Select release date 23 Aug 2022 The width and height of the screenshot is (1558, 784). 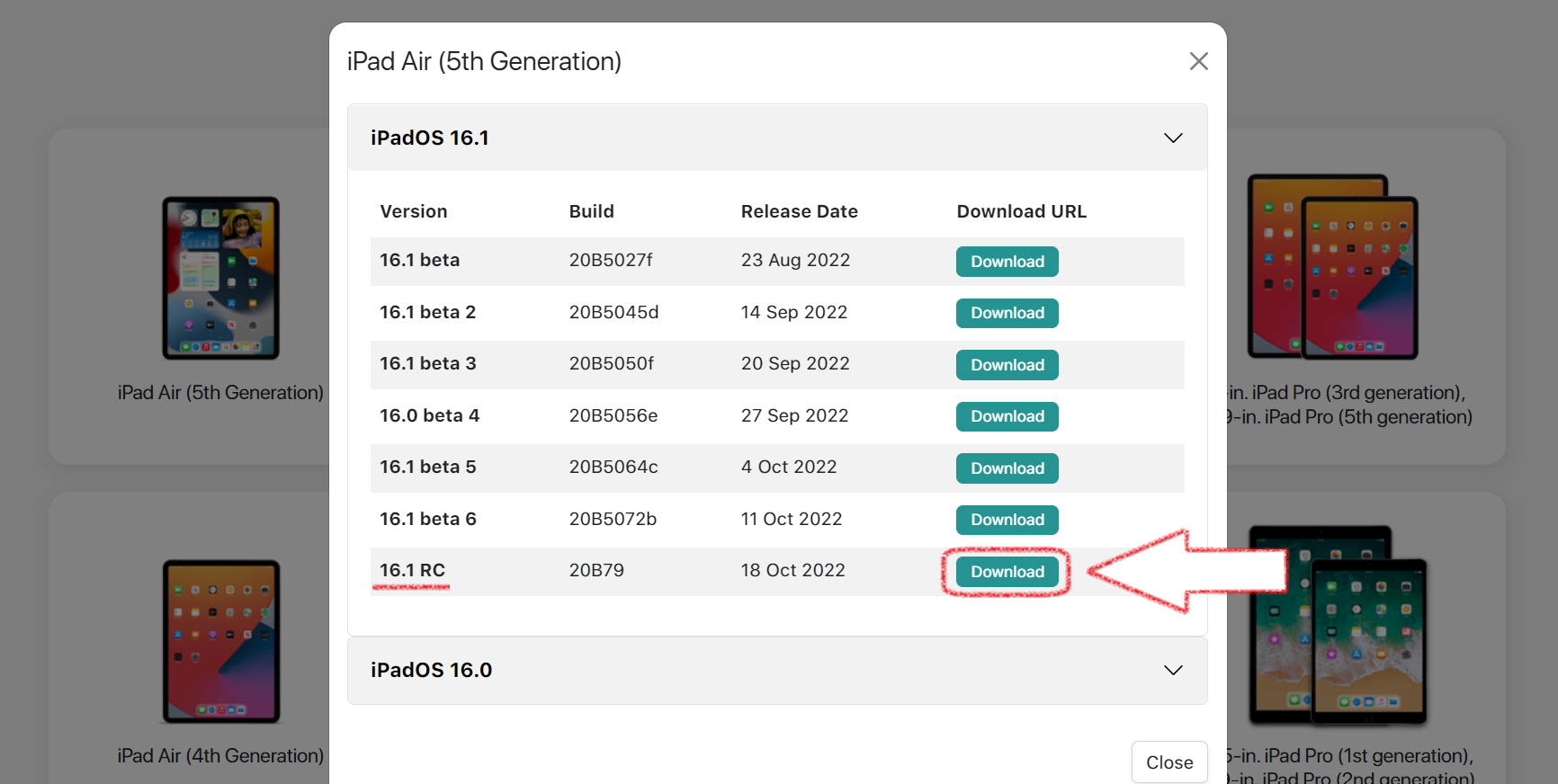pyautogui.click(x=795, y=260)
